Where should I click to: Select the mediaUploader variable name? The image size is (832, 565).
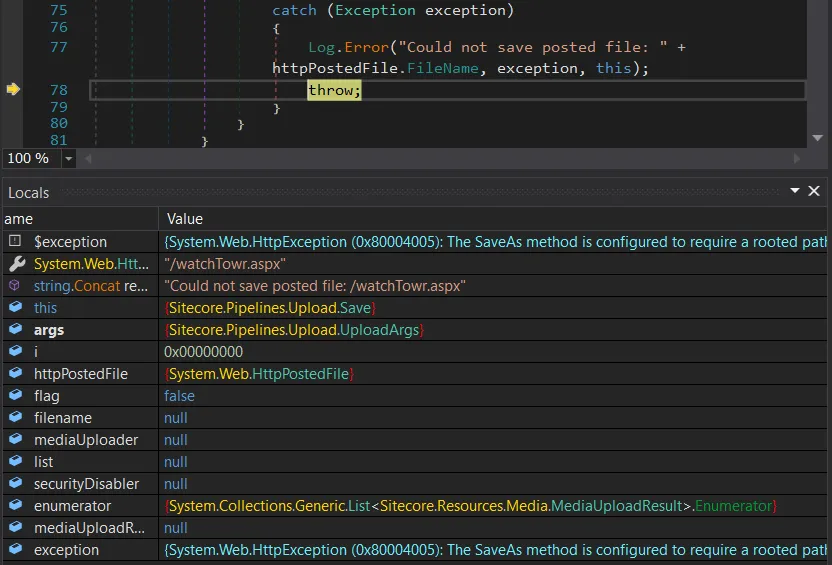pos(86,440)
